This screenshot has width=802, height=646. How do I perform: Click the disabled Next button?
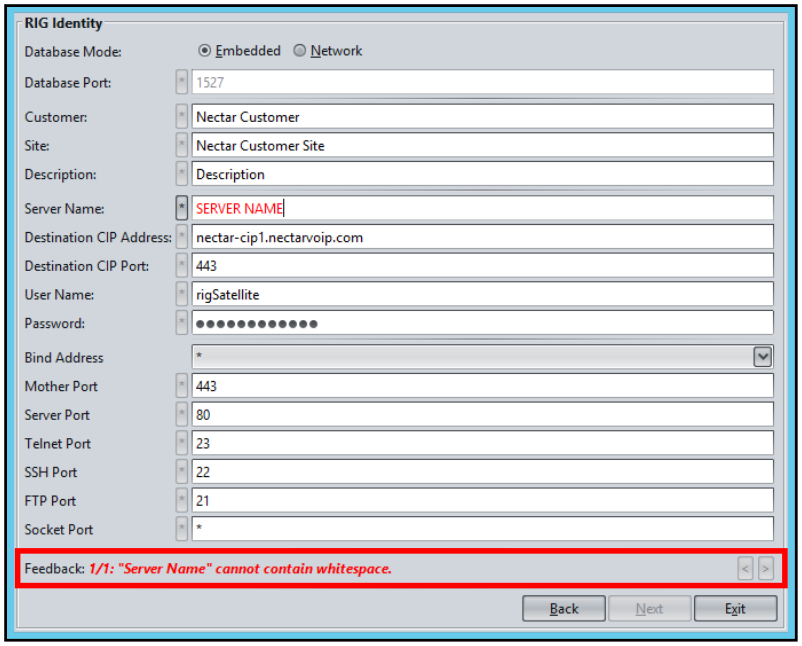tap(649, 609)
